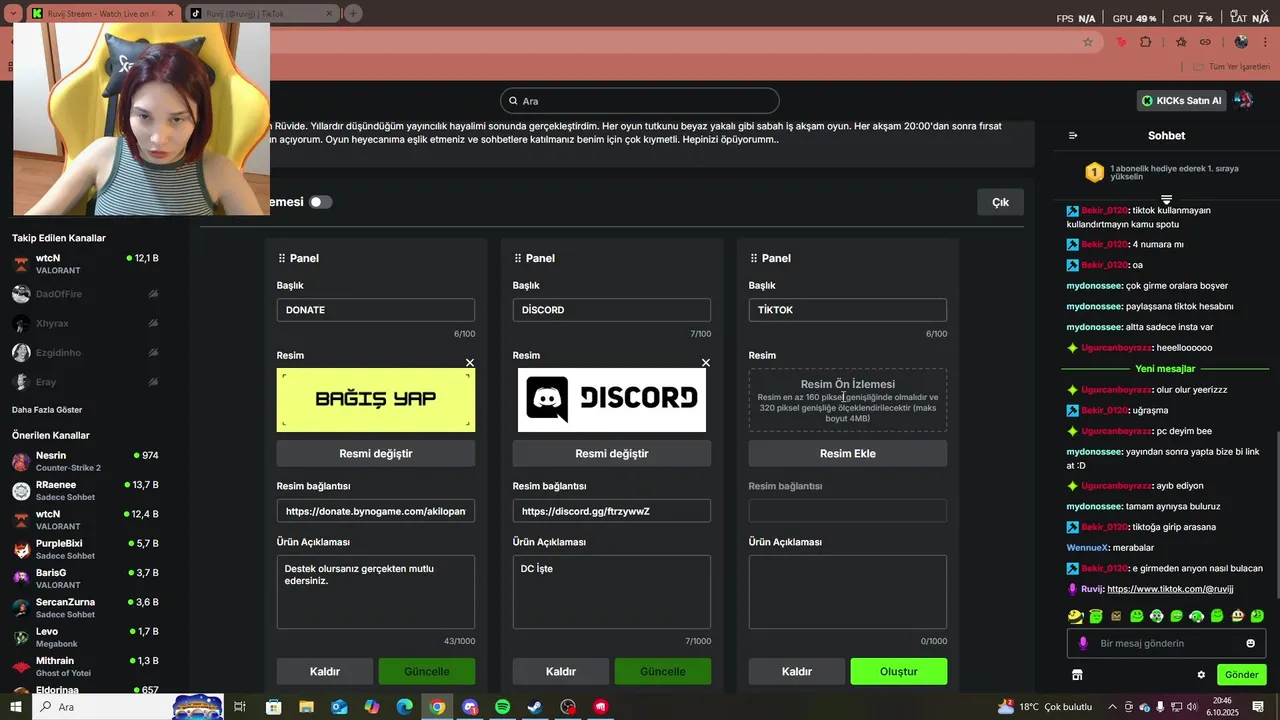Open Chrome extensions puzzle icon
Screen dimensions: 1280x720
[1146, 42]
